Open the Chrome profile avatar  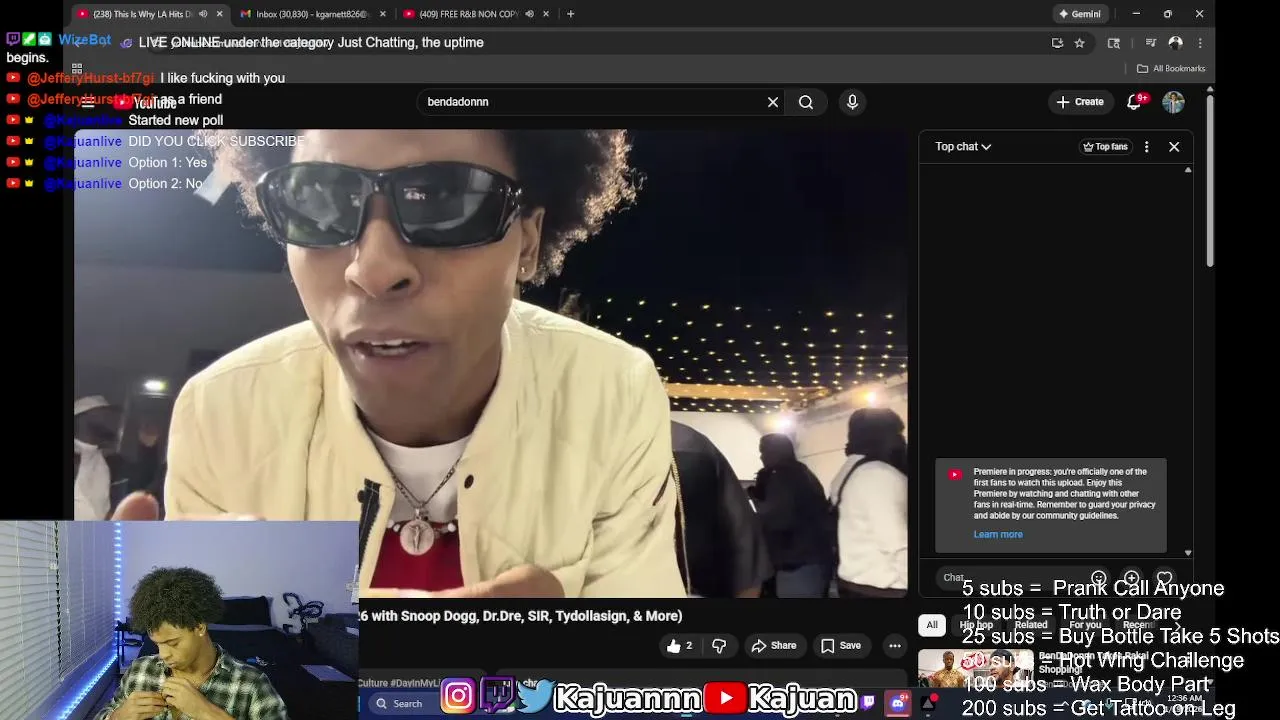click(x=1175, y=43)
